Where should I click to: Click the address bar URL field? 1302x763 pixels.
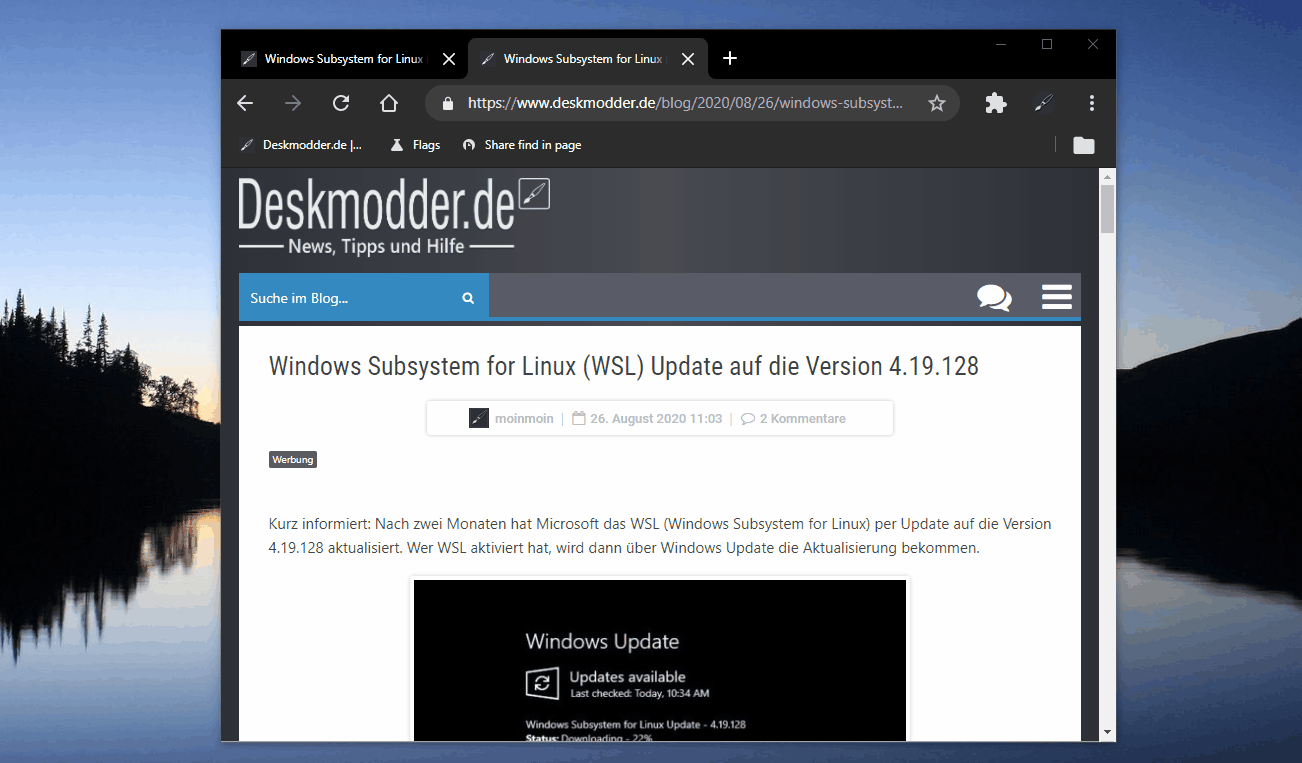(690, 103)
